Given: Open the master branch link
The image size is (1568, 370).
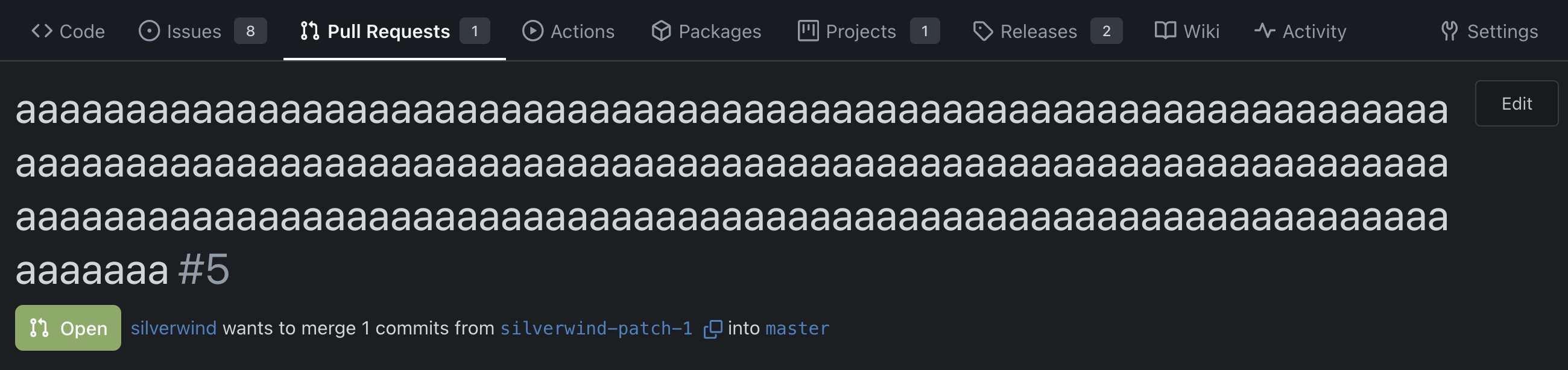Looking at the screenshot, I should pos(797,328).
